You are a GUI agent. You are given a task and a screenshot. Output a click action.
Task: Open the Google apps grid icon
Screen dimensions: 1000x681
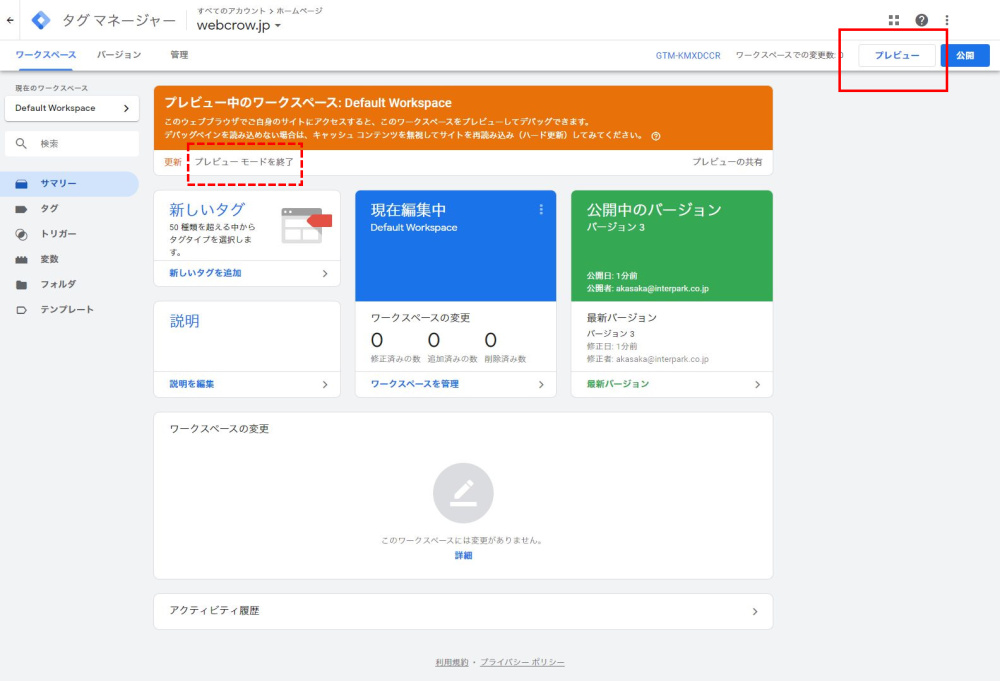click(893, 20)
